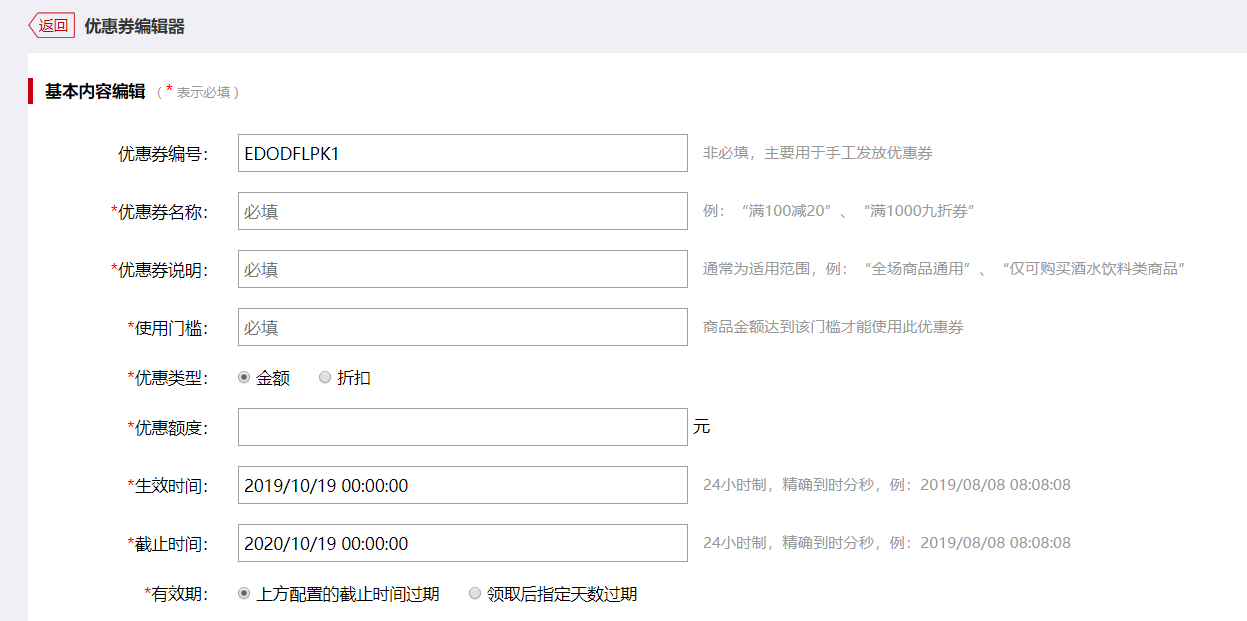Focus the 优惠券说明 input field
This screenshot has width=1247, height=621.
click(x=462, y=268)
